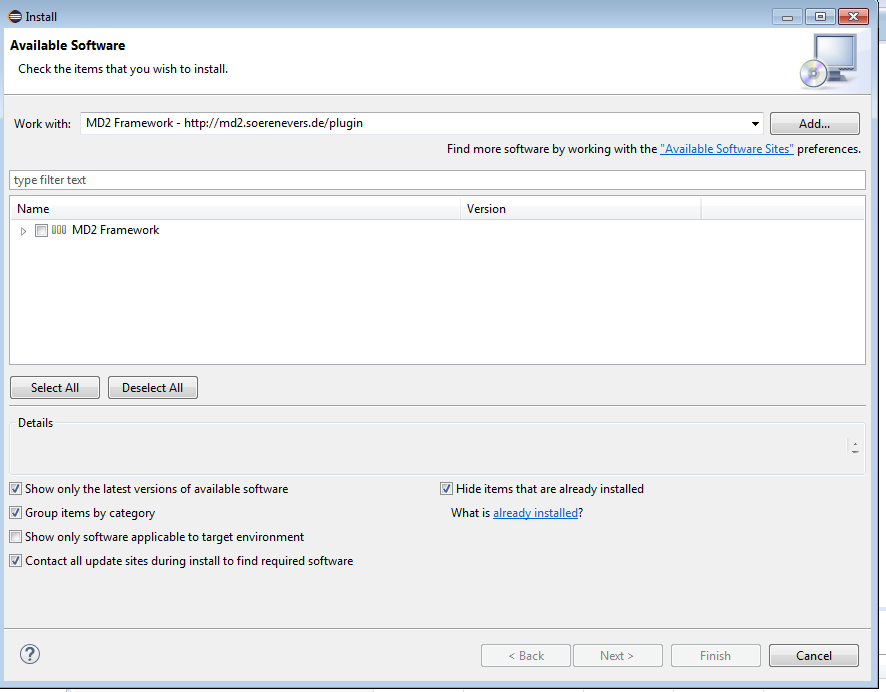Check the MD2 Framework checkbox
The image size is (886, 692).
point(40,230)
